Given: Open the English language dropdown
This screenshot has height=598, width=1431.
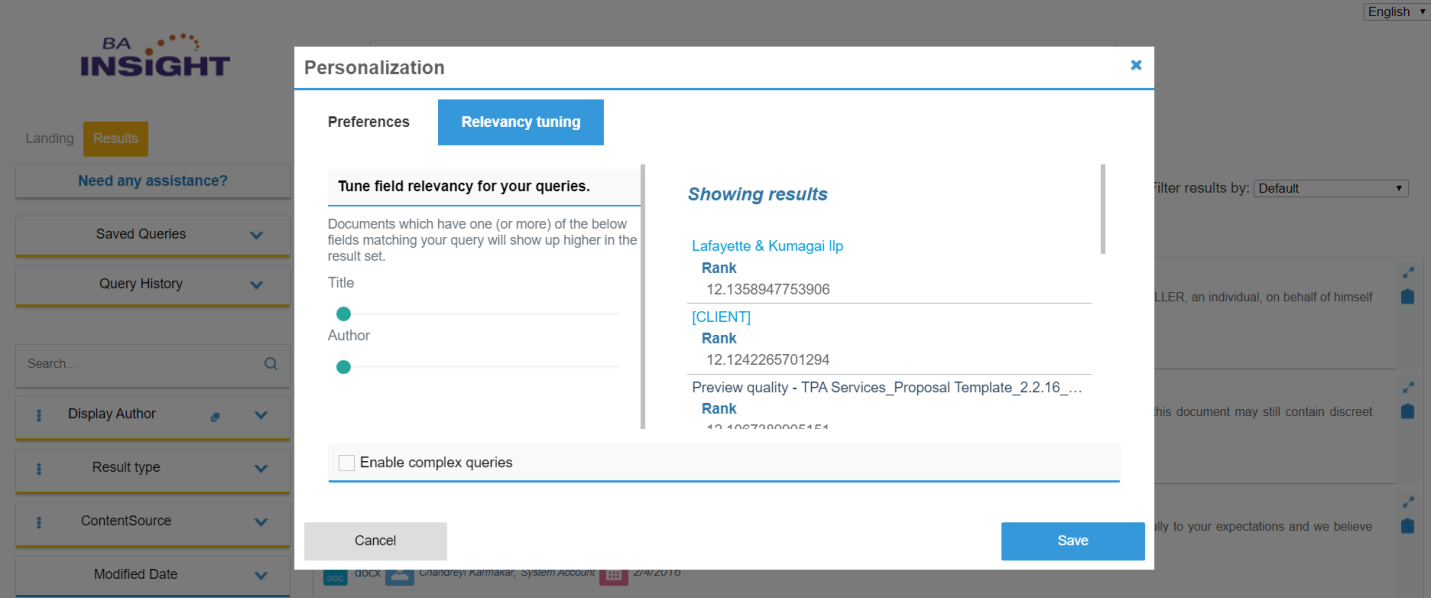Looking at the screenshot, I should pyautogui.click(x=1396, y=12).
